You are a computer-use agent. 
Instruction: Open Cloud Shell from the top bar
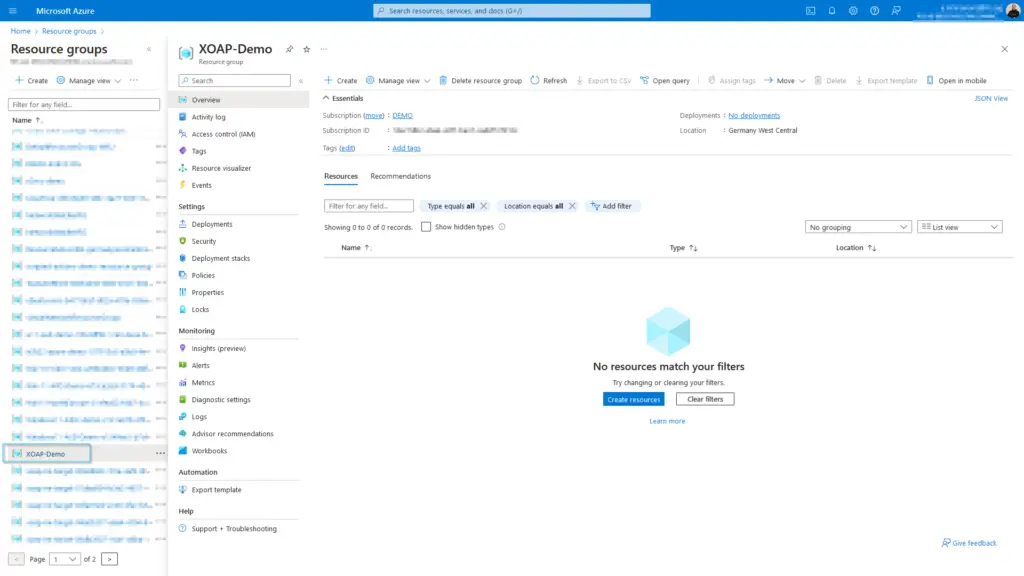coord(810,10)
